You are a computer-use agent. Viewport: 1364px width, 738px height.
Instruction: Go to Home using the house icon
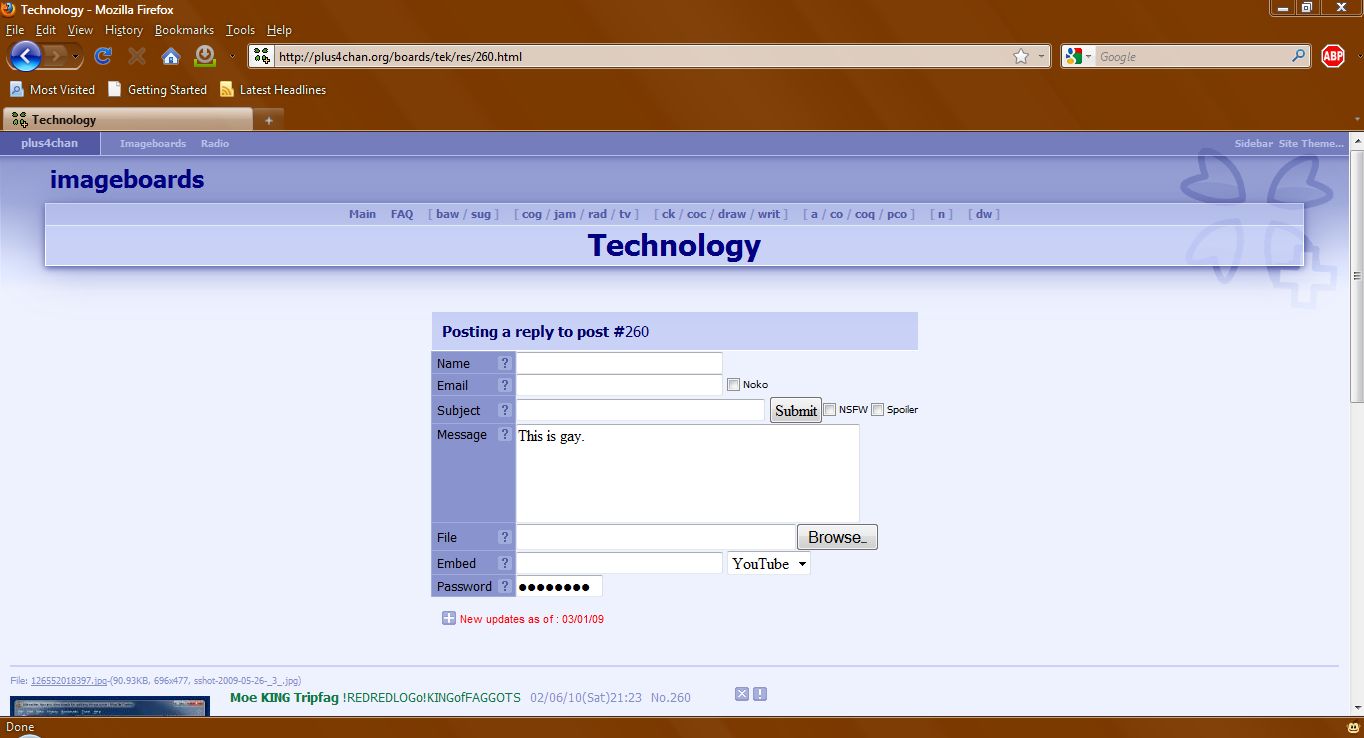171,57
